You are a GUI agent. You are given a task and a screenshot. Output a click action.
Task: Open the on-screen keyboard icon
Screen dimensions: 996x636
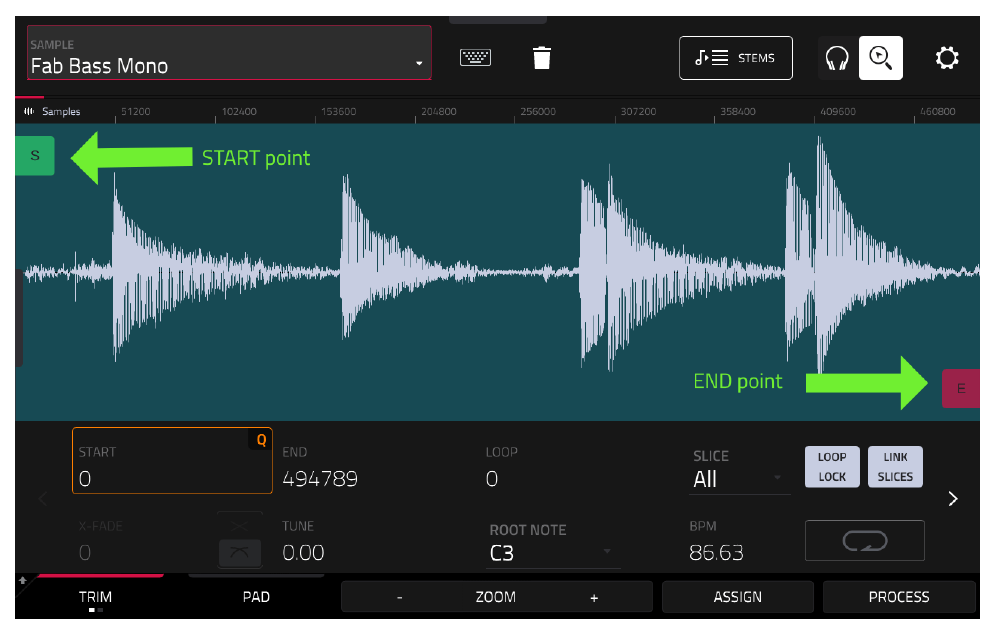[475, 58]
